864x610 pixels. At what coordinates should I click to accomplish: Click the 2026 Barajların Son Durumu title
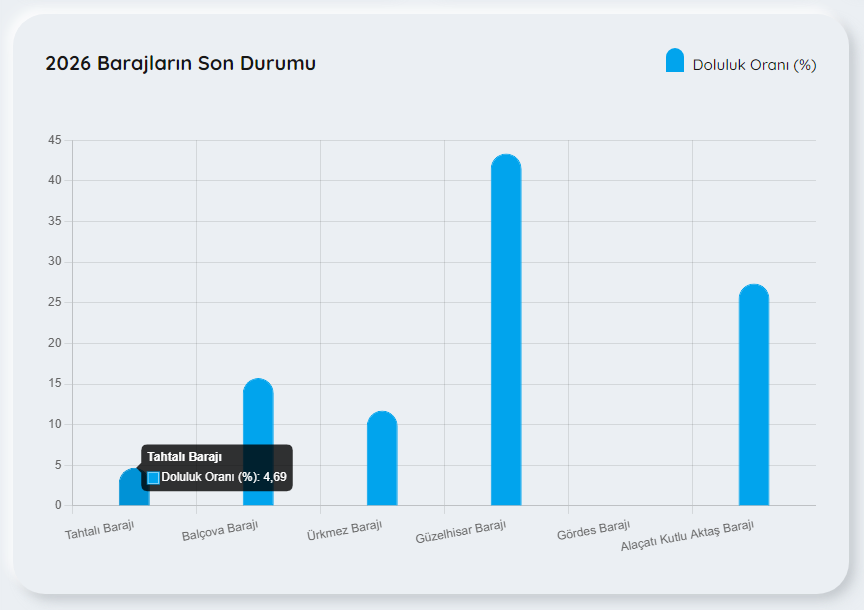(x=180, y=63)
